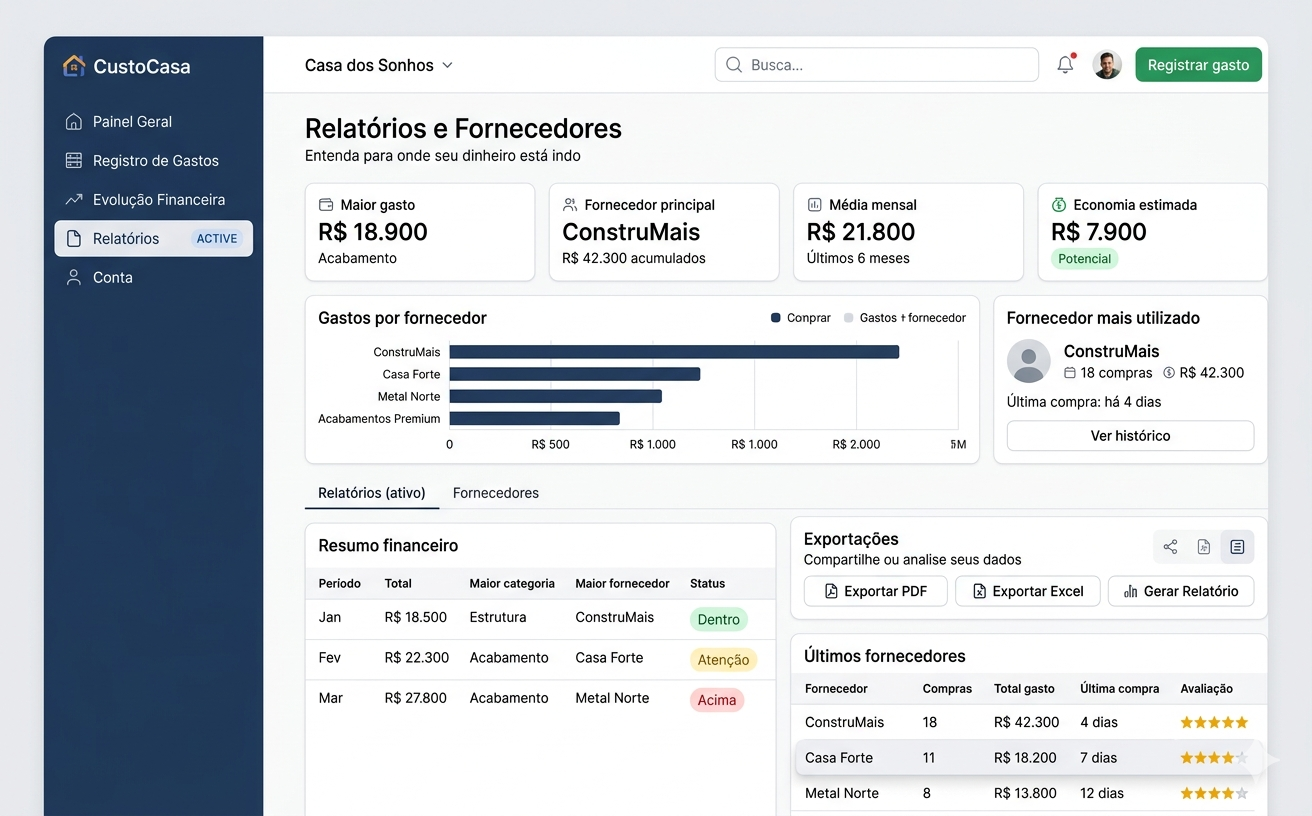Open Painel Geral in the sidebar
The height and width of the screenshot is (816, 1312).
pos(153,121)
